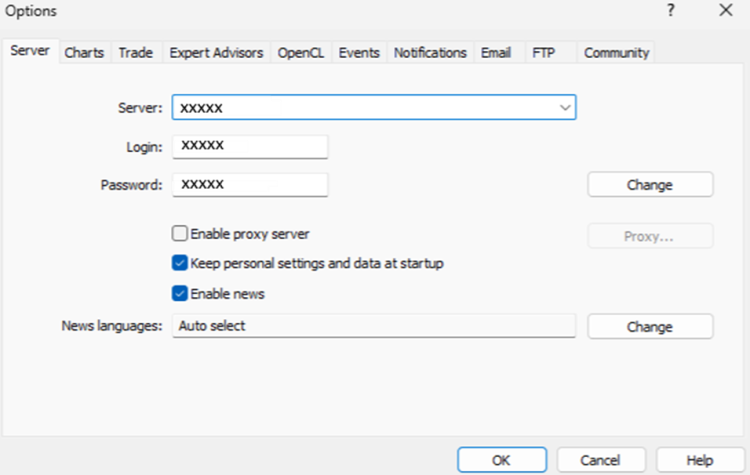Enable the proxy server checkbox
The image size is (750, 475).
pos(180,234)
